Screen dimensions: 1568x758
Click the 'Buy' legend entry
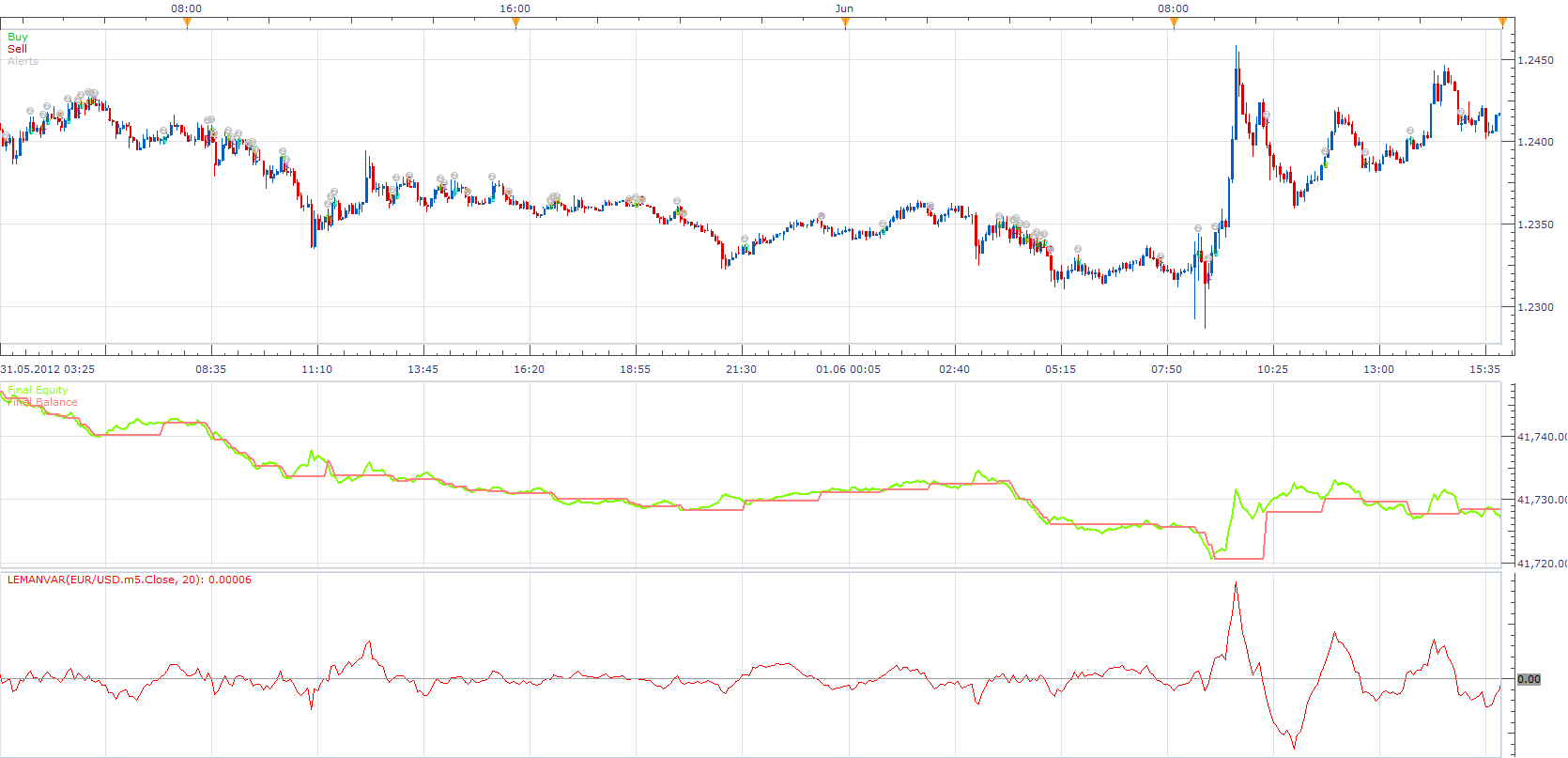pos(18,37)
